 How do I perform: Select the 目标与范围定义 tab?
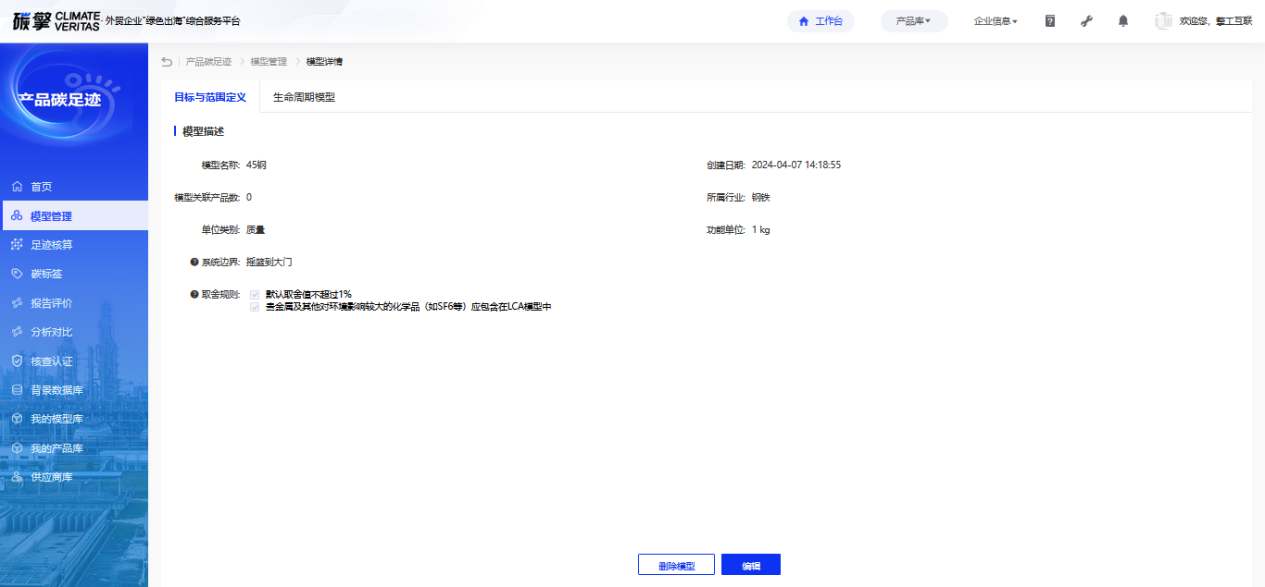pos(210,97)
